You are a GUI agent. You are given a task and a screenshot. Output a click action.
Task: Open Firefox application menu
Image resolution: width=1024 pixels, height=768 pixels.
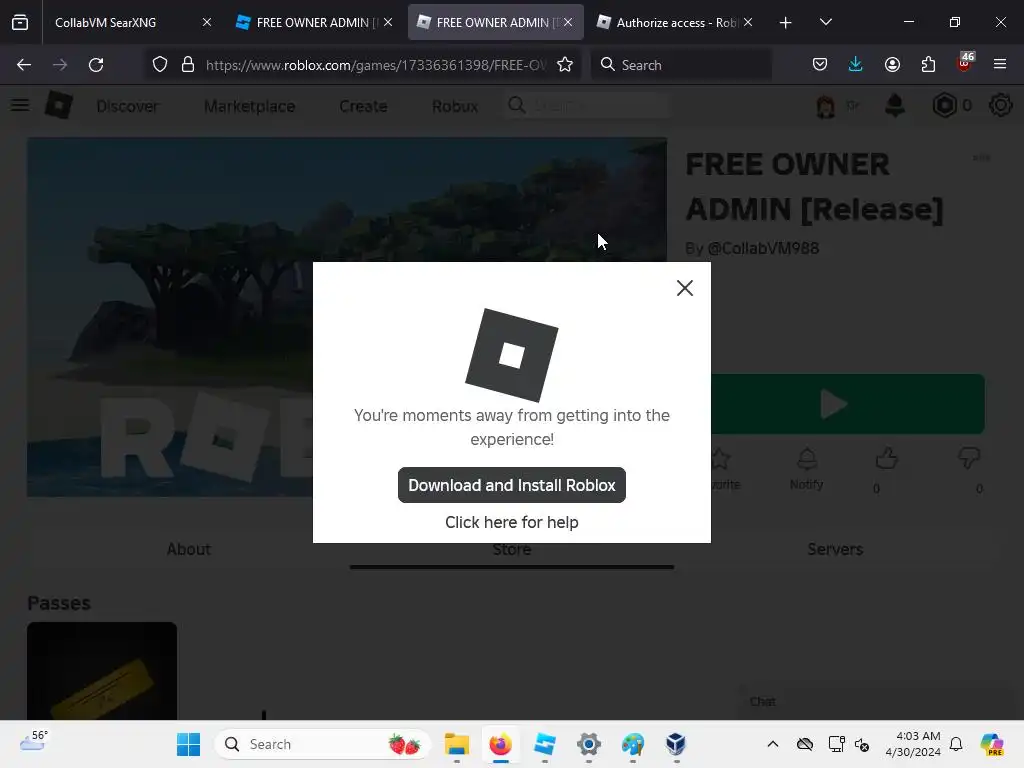point(1000,65)
